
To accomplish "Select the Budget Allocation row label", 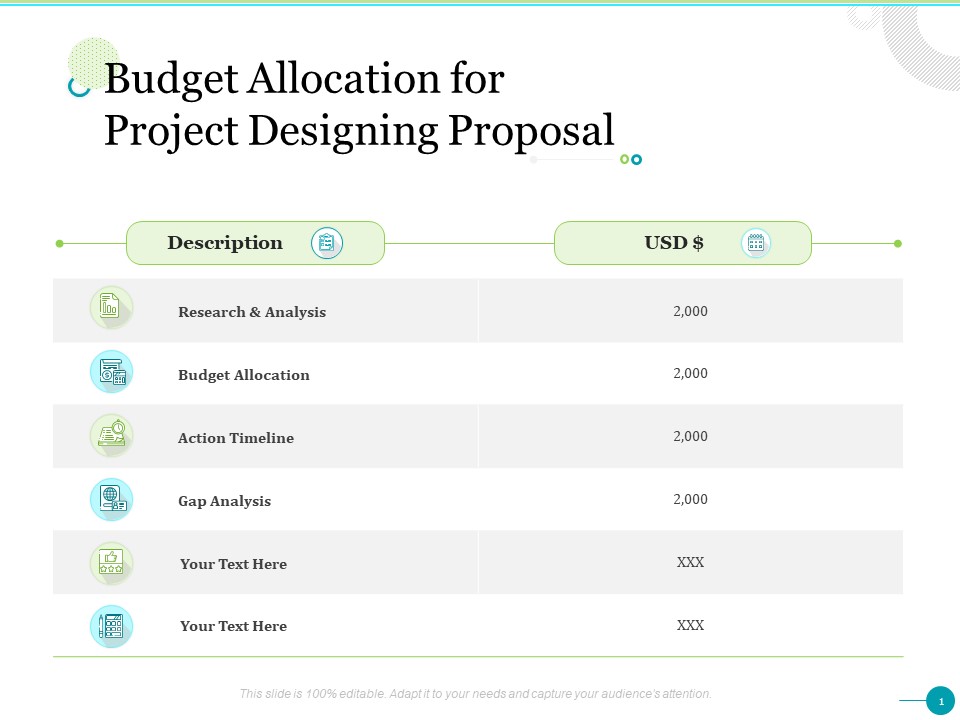I will coord(244,375).
